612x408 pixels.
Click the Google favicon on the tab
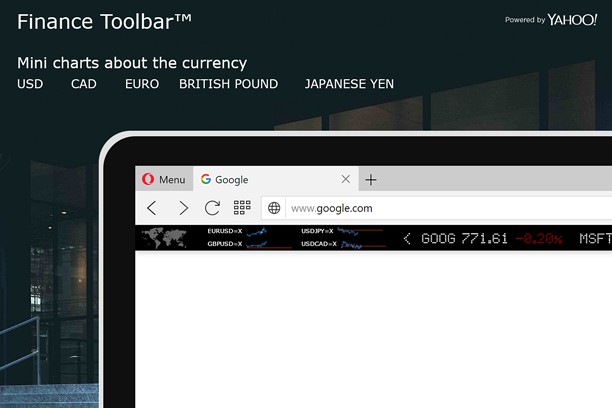pyautogui.click(x=206, y=179)
